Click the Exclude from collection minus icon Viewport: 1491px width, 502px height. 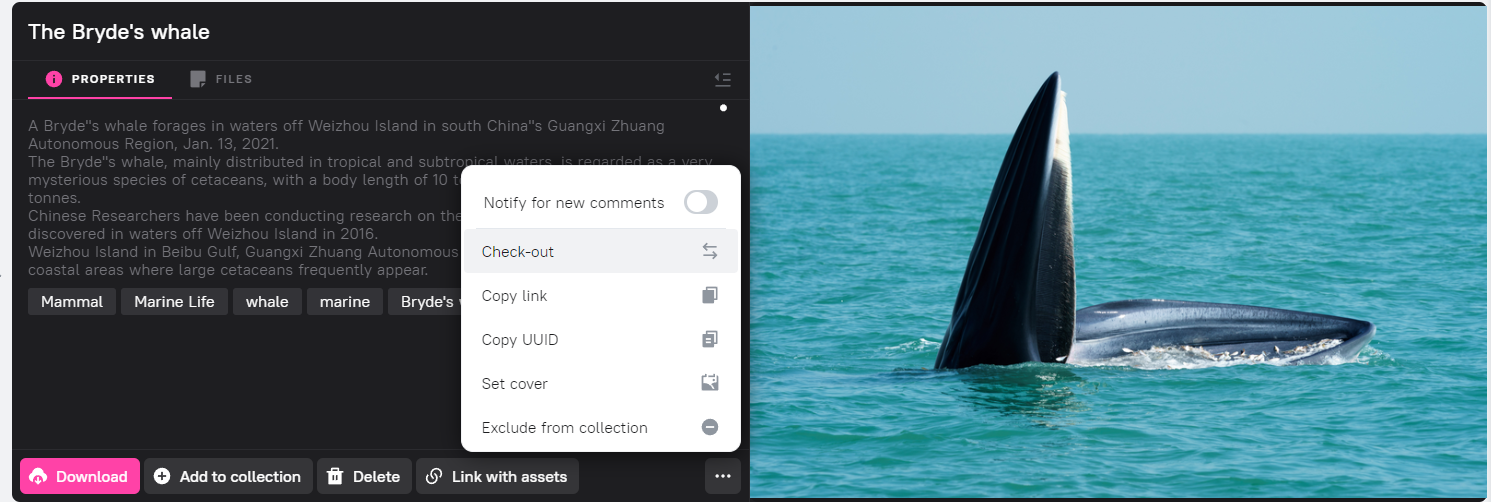(x=709, y=427)
